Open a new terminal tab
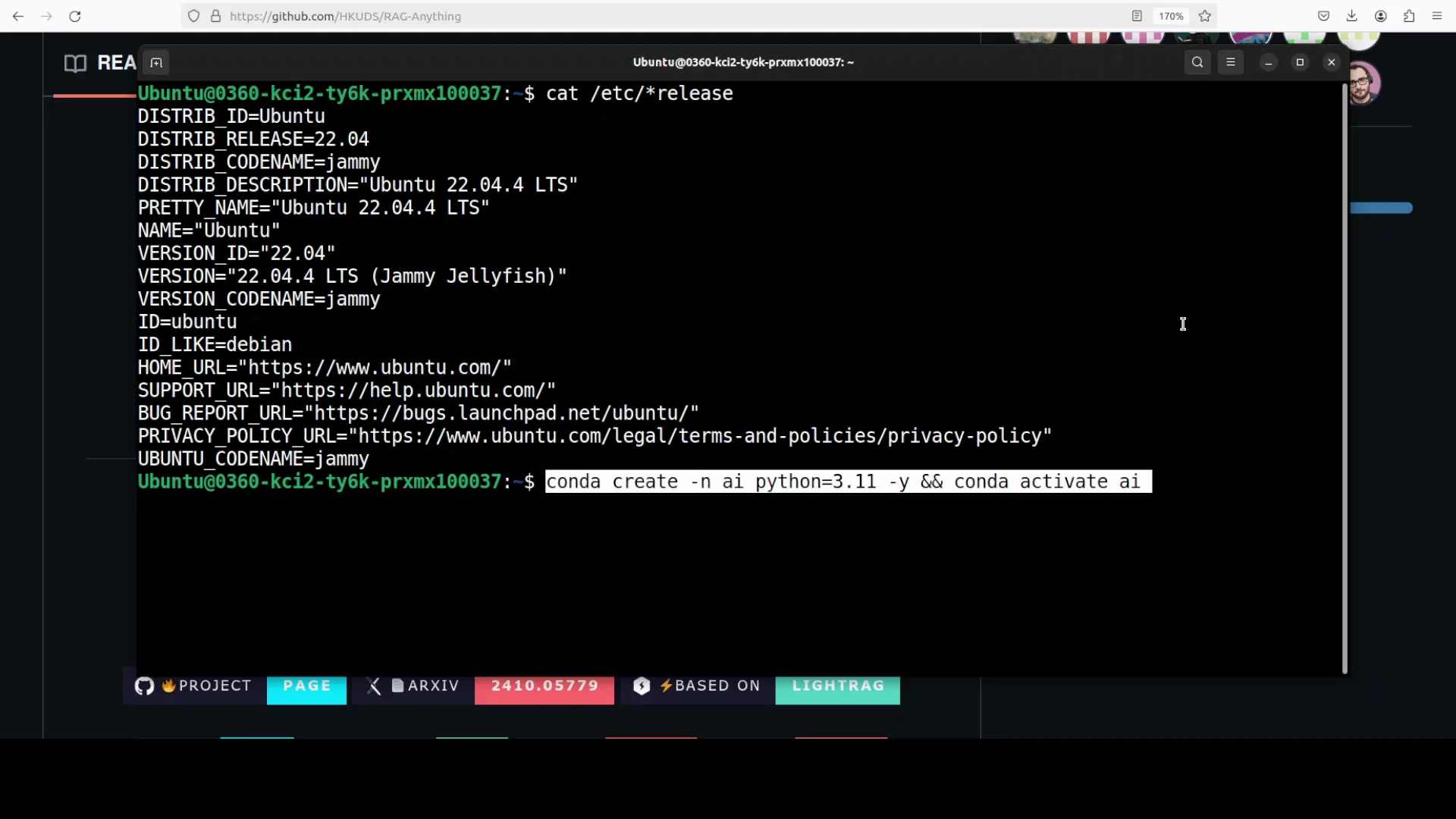Screen dimensions: 1456x819 (x=155, y=62)
